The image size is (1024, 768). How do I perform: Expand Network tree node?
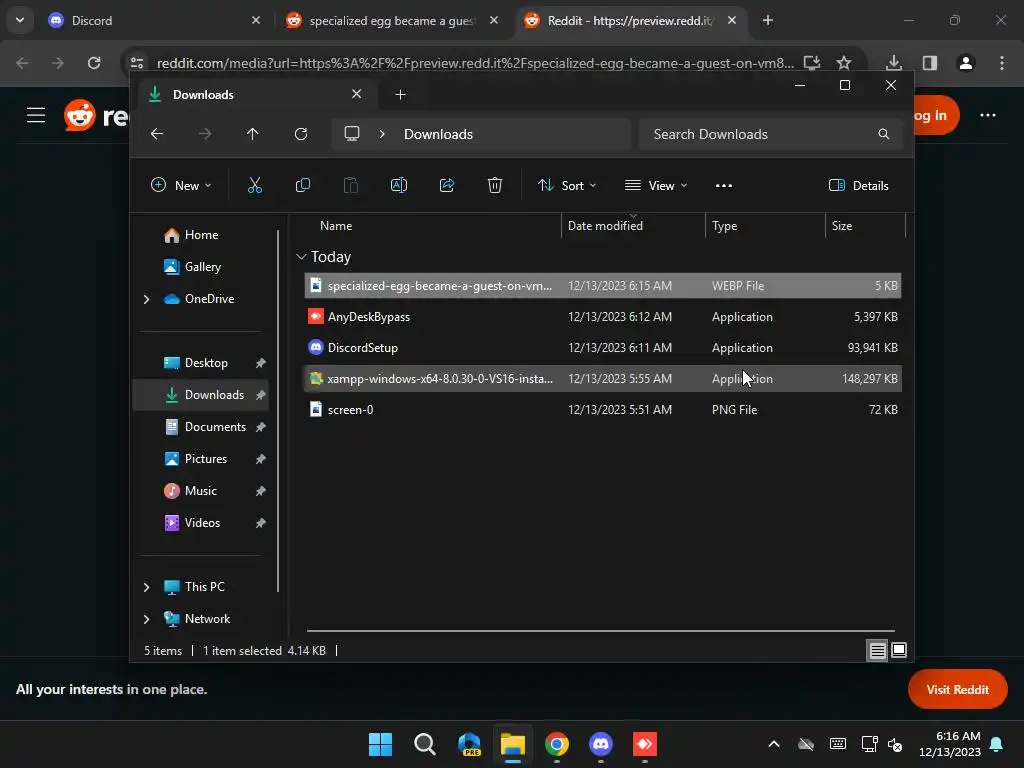click(x=146, y=619)
